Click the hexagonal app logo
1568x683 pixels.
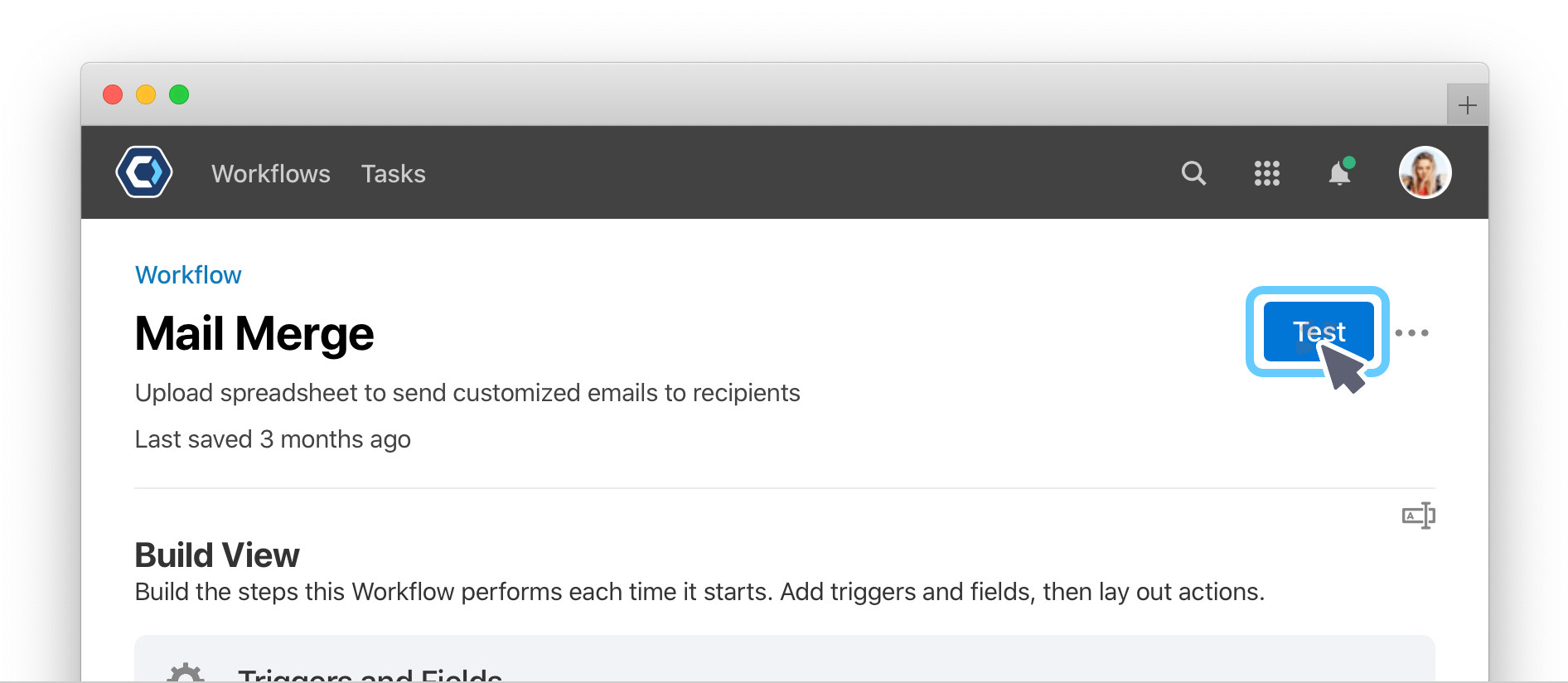pyautogui.click(x=144, y=172)
